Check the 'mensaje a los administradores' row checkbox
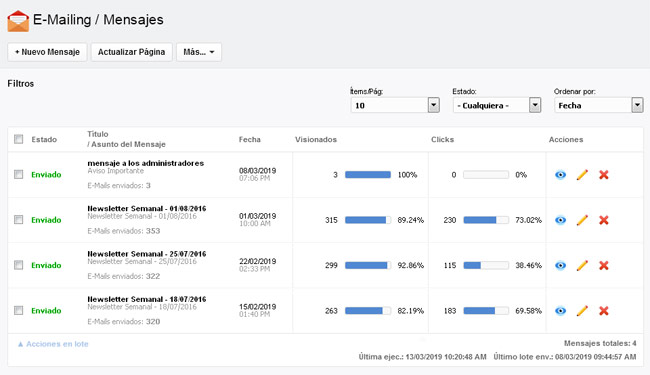This screenshot has height=375, width=650. point(19,174)
